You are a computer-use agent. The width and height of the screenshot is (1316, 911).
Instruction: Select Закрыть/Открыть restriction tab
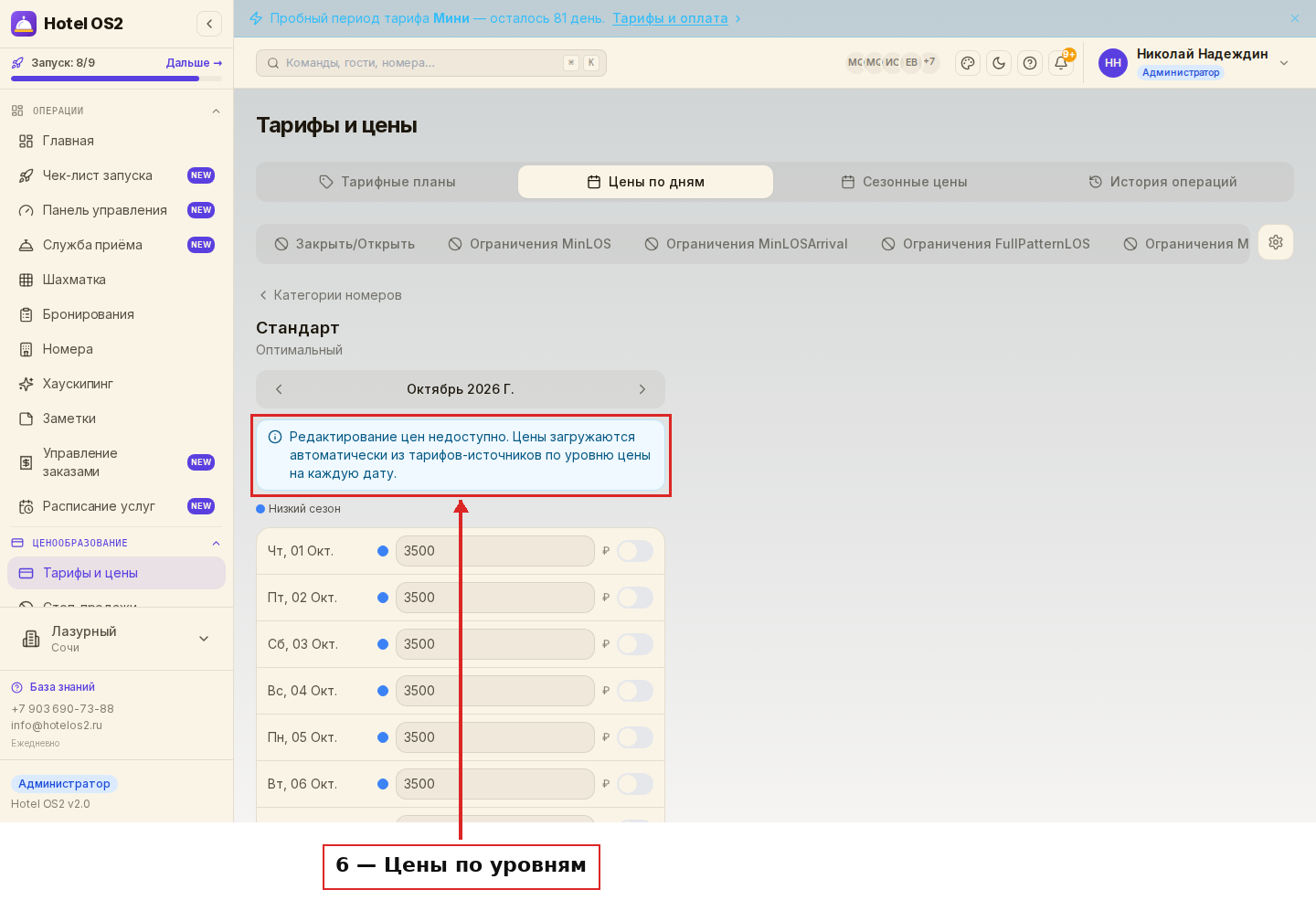coord(345,244)
